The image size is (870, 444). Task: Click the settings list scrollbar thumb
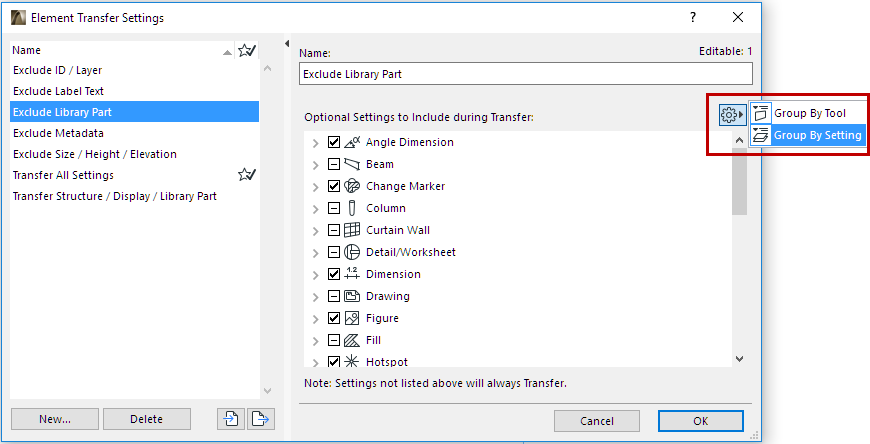click(739, 182)
